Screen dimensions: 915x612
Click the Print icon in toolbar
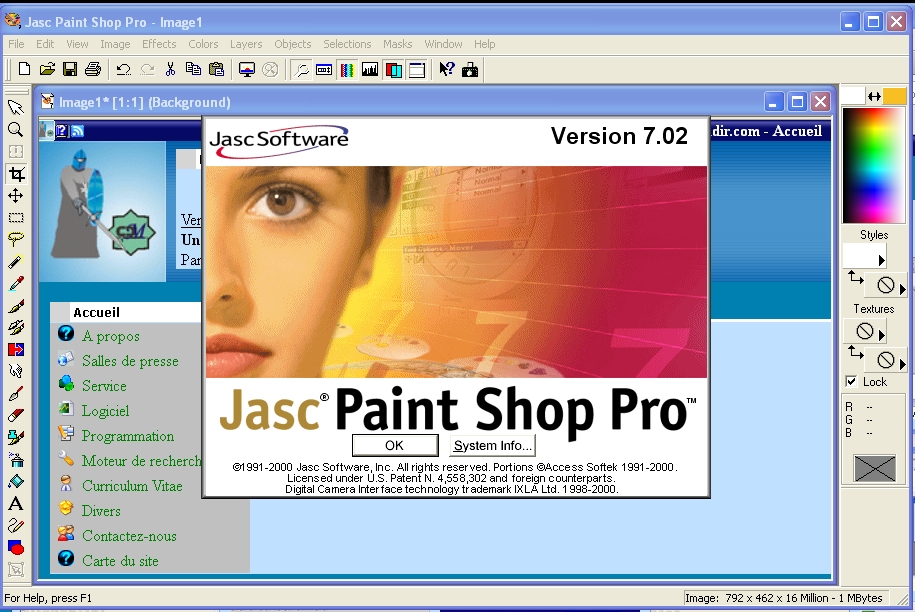[93, 69]
